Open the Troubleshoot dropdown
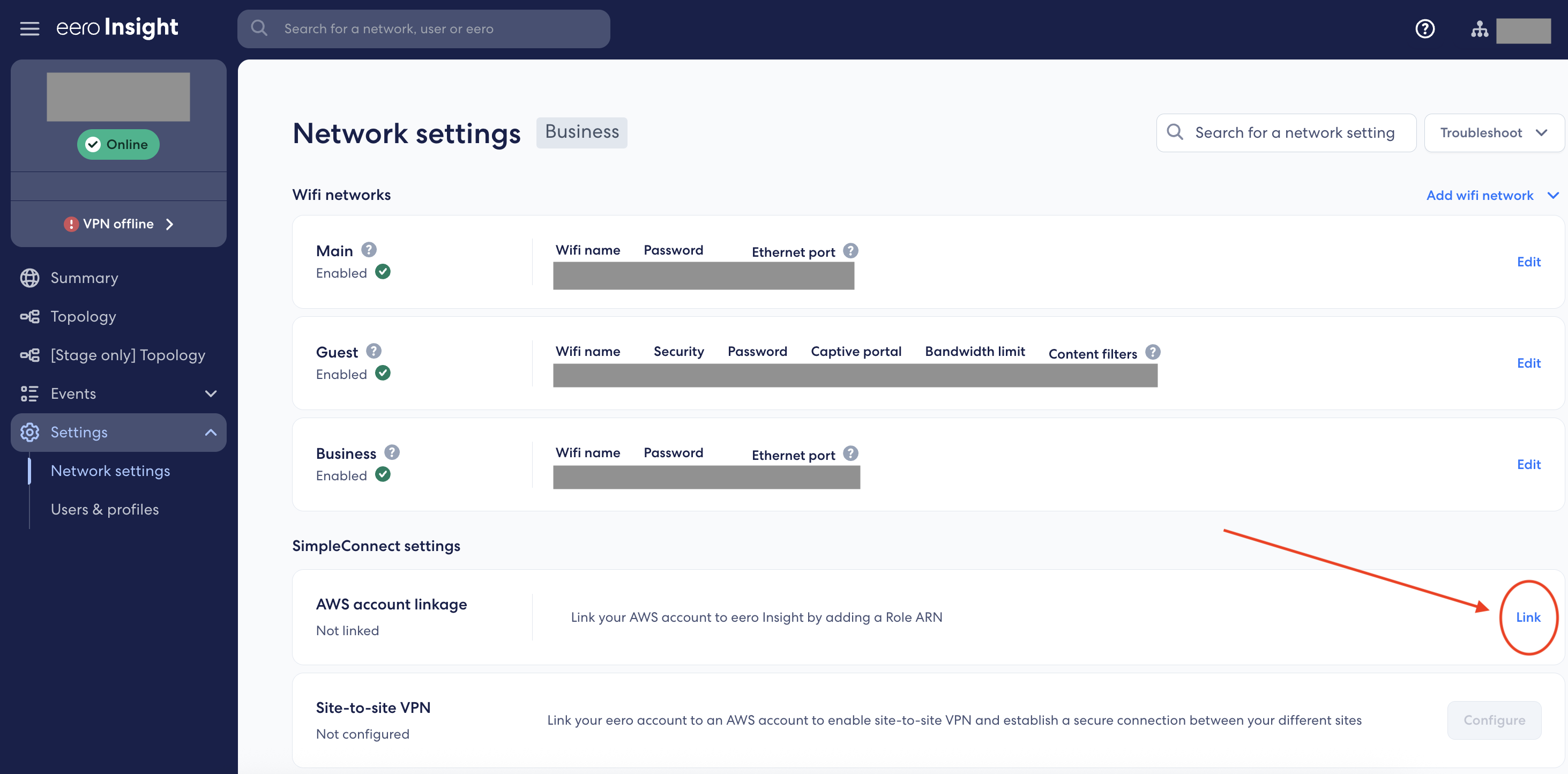 [x=1494, y=132]
